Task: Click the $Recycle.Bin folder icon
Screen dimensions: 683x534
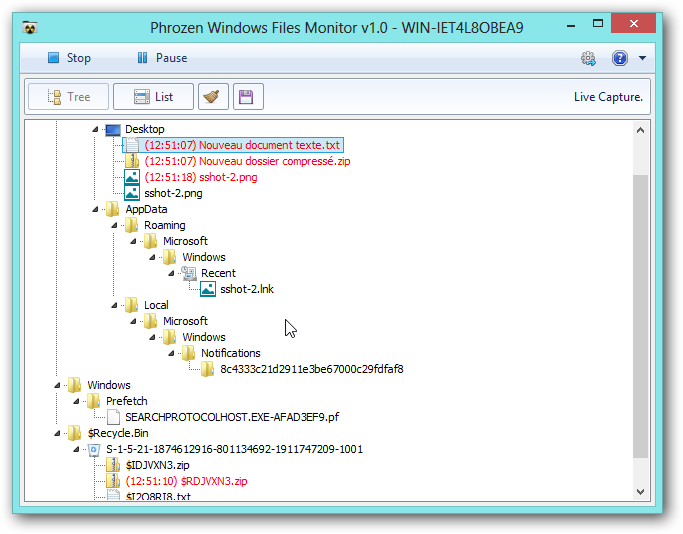Action: tap(74, 433)
